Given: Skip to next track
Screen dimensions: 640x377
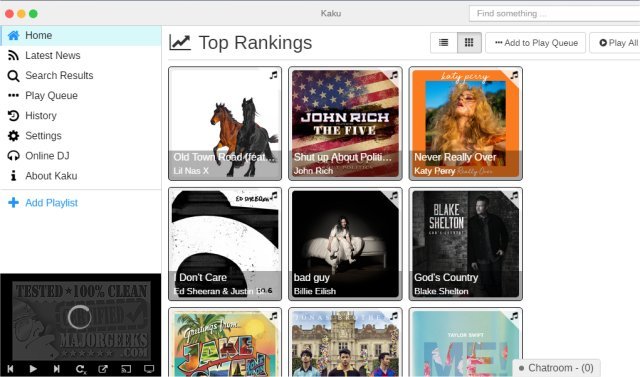Looking at the screenshot, I should pyautogui.click(x=56, y=369).
